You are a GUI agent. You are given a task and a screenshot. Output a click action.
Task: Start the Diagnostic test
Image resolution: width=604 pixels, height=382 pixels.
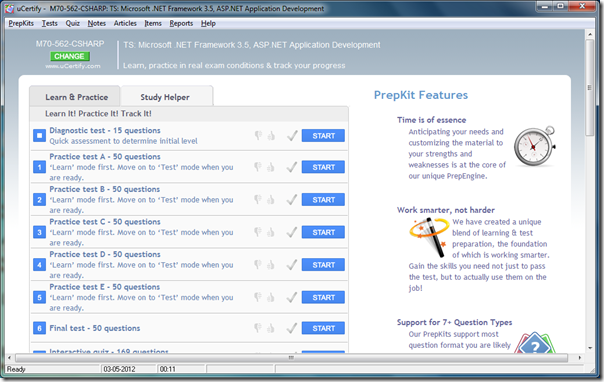pos(323,136)
